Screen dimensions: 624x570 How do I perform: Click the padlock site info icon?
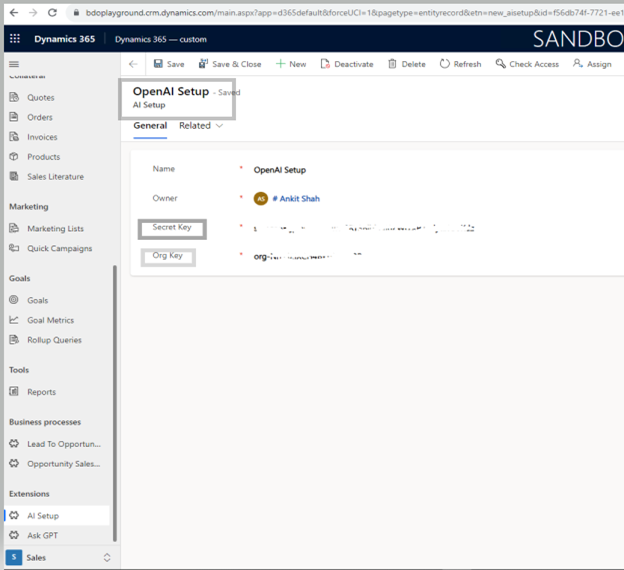point(76,13)
